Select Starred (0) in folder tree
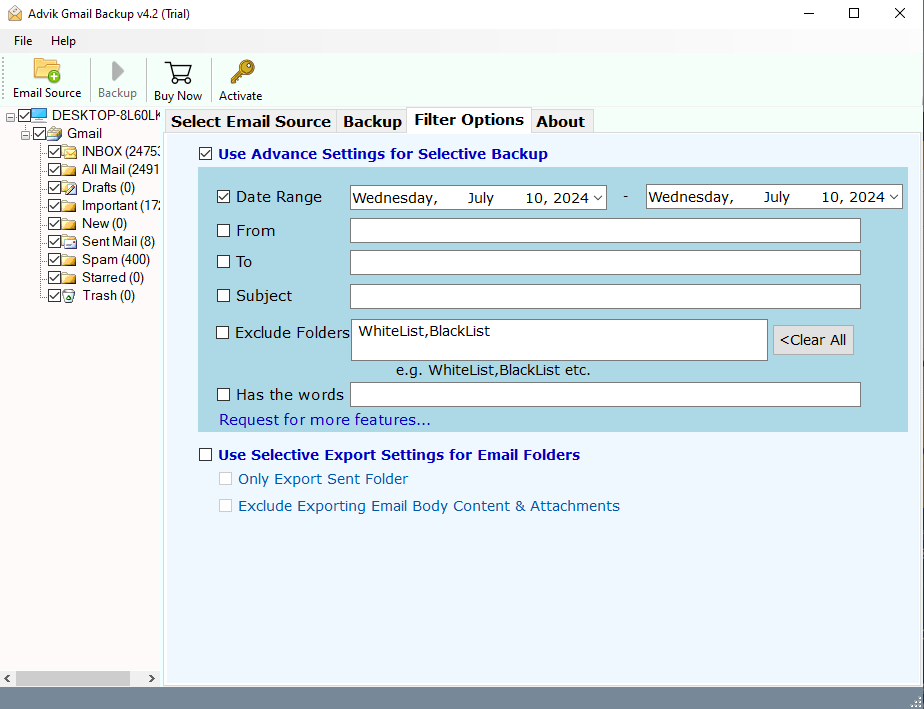Screen dimensions: 924x709 (x=113, y=278)
